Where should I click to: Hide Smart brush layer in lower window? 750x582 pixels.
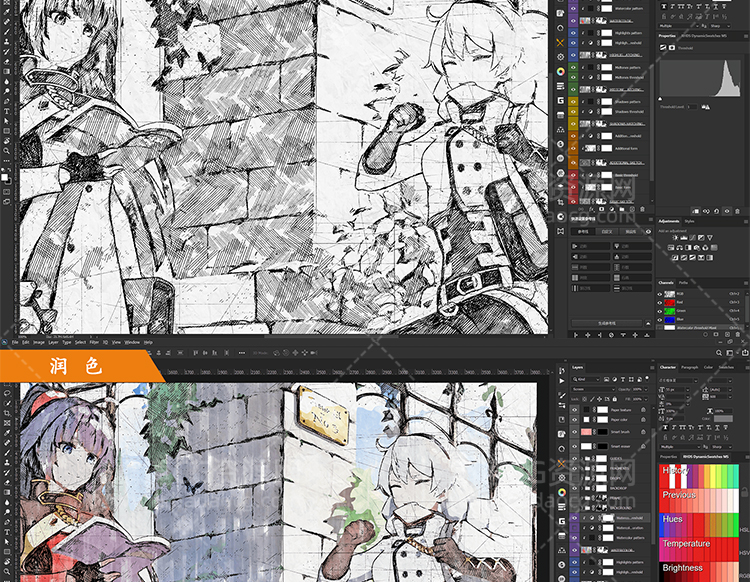[574, 432]
